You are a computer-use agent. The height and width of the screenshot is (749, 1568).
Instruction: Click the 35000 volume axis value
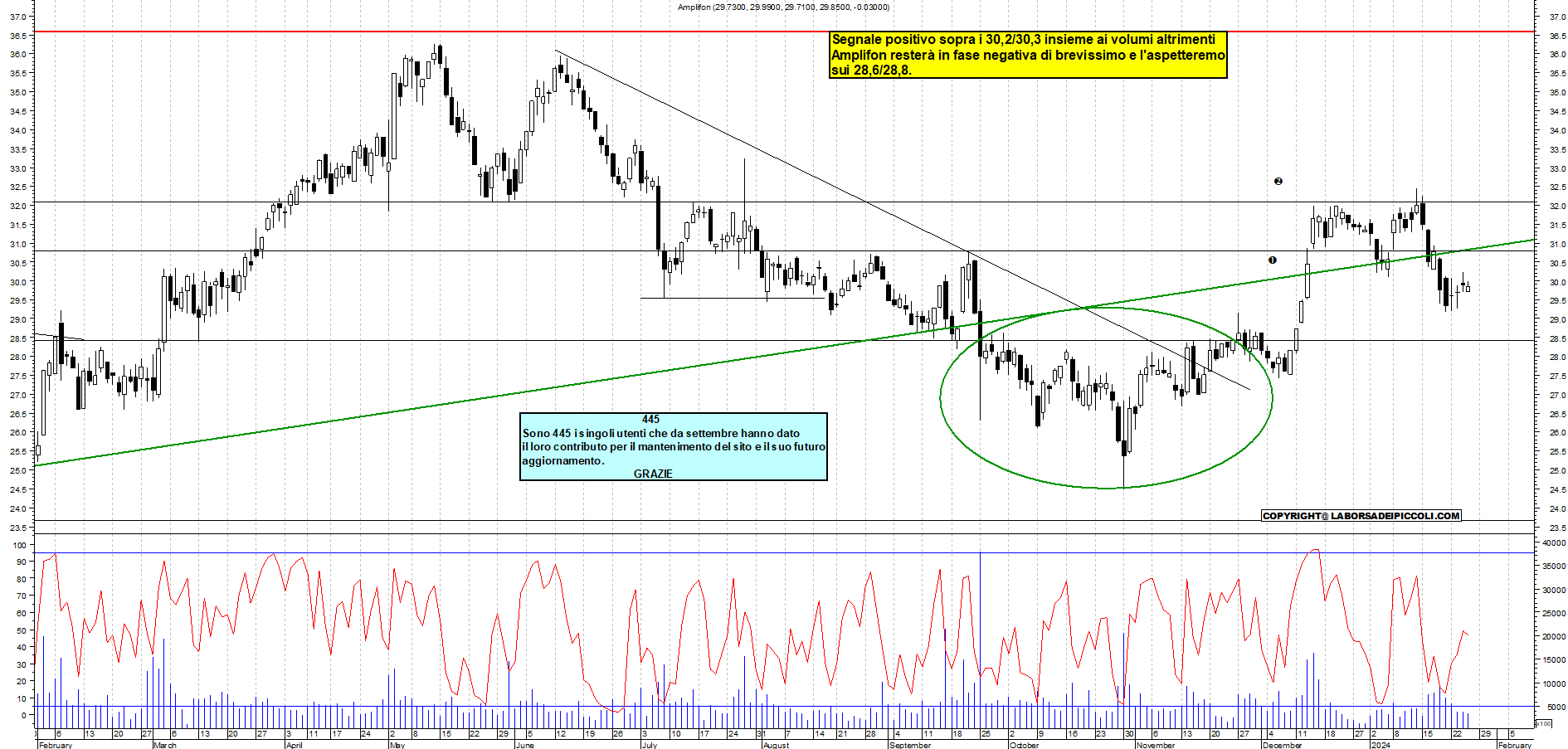click(x=1554, y=566)
